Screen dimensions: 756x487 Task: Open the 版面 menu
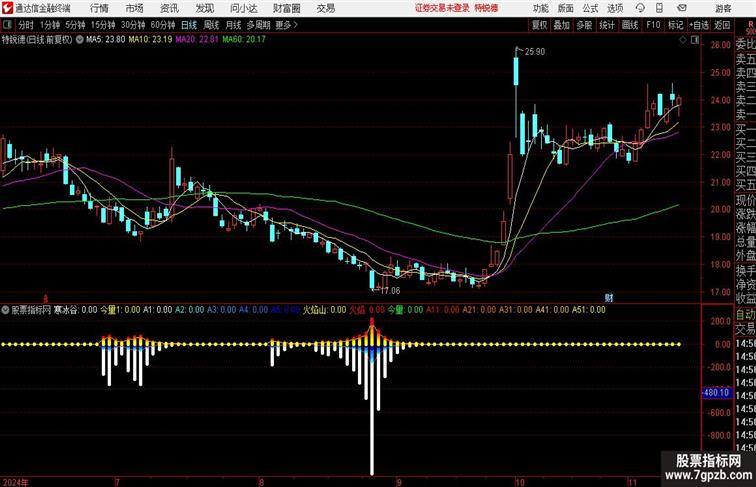pos(566,8)
